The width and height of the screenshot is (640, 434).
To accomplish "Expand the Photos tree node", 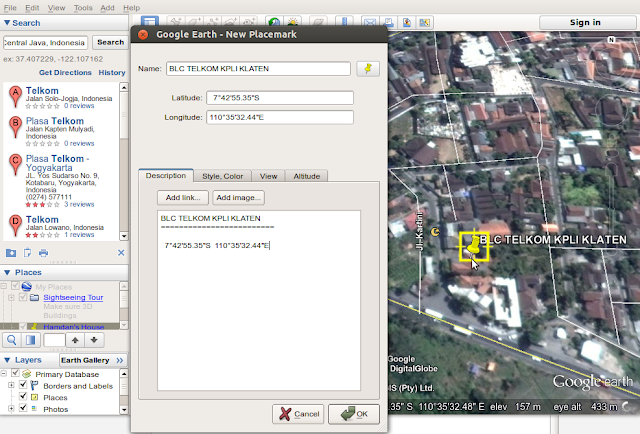I will 11,408.
